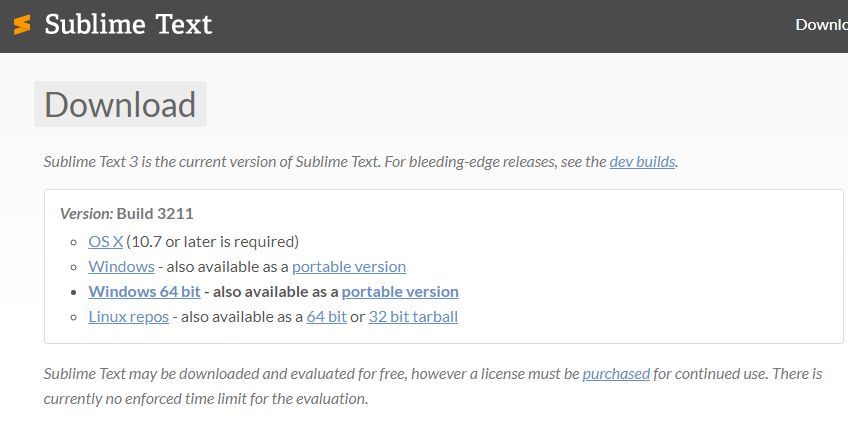
Task: Open the Download item in top navigation
Action: pos(822,25)
